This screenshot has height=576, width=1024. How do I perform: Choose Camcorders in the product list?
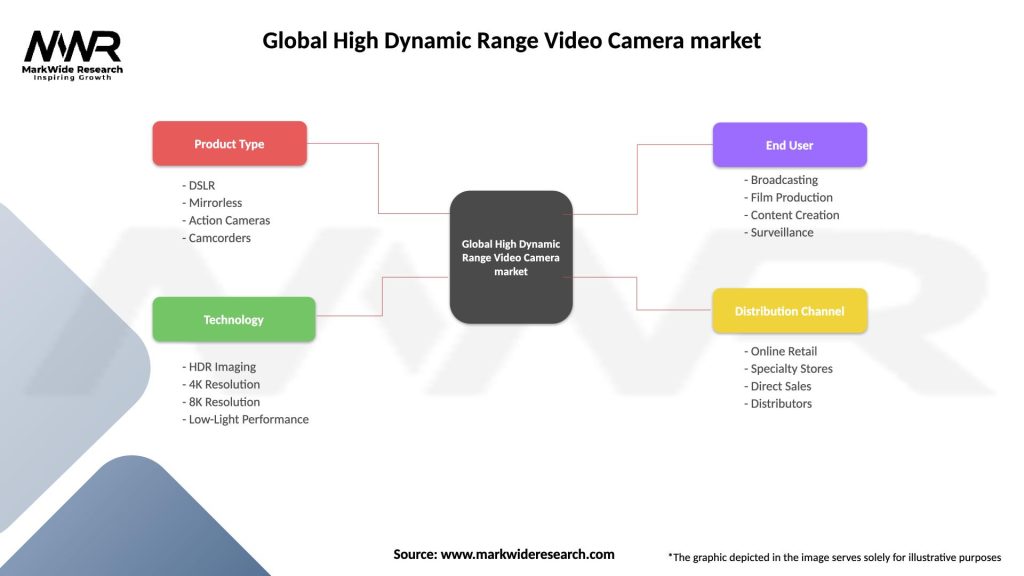(x=218, y=238)
